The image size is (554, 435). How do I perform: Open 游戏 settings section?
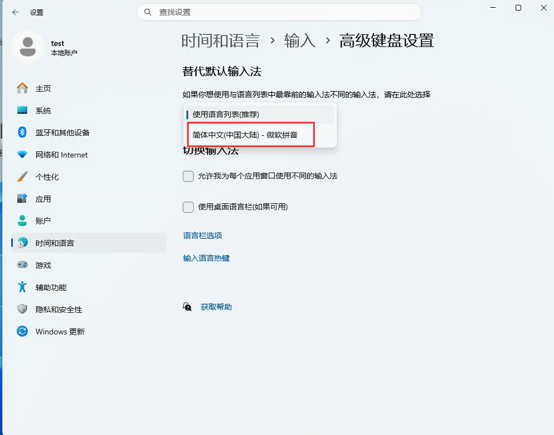point(89,265)
